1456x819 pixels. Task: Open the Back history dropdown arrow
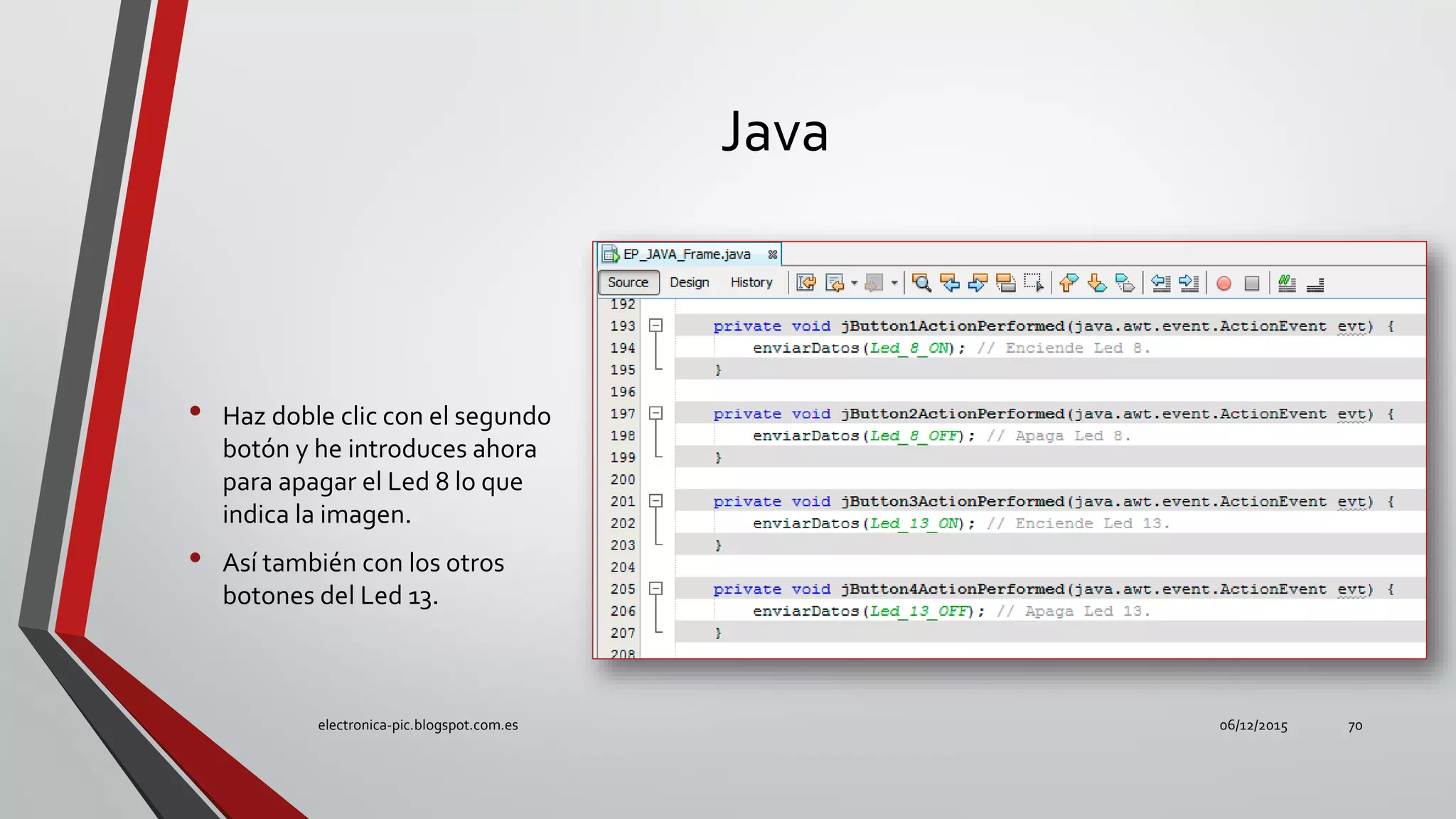tap(854, 283)
